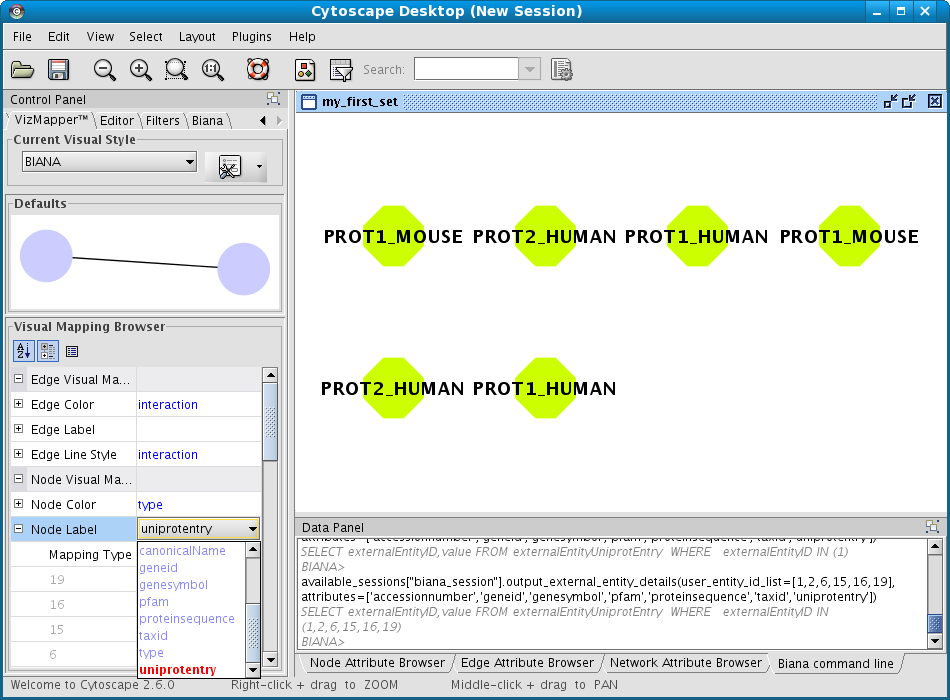Toggle the categorized view button
Screen dimensions: 950x700
(x=48, y=351)
